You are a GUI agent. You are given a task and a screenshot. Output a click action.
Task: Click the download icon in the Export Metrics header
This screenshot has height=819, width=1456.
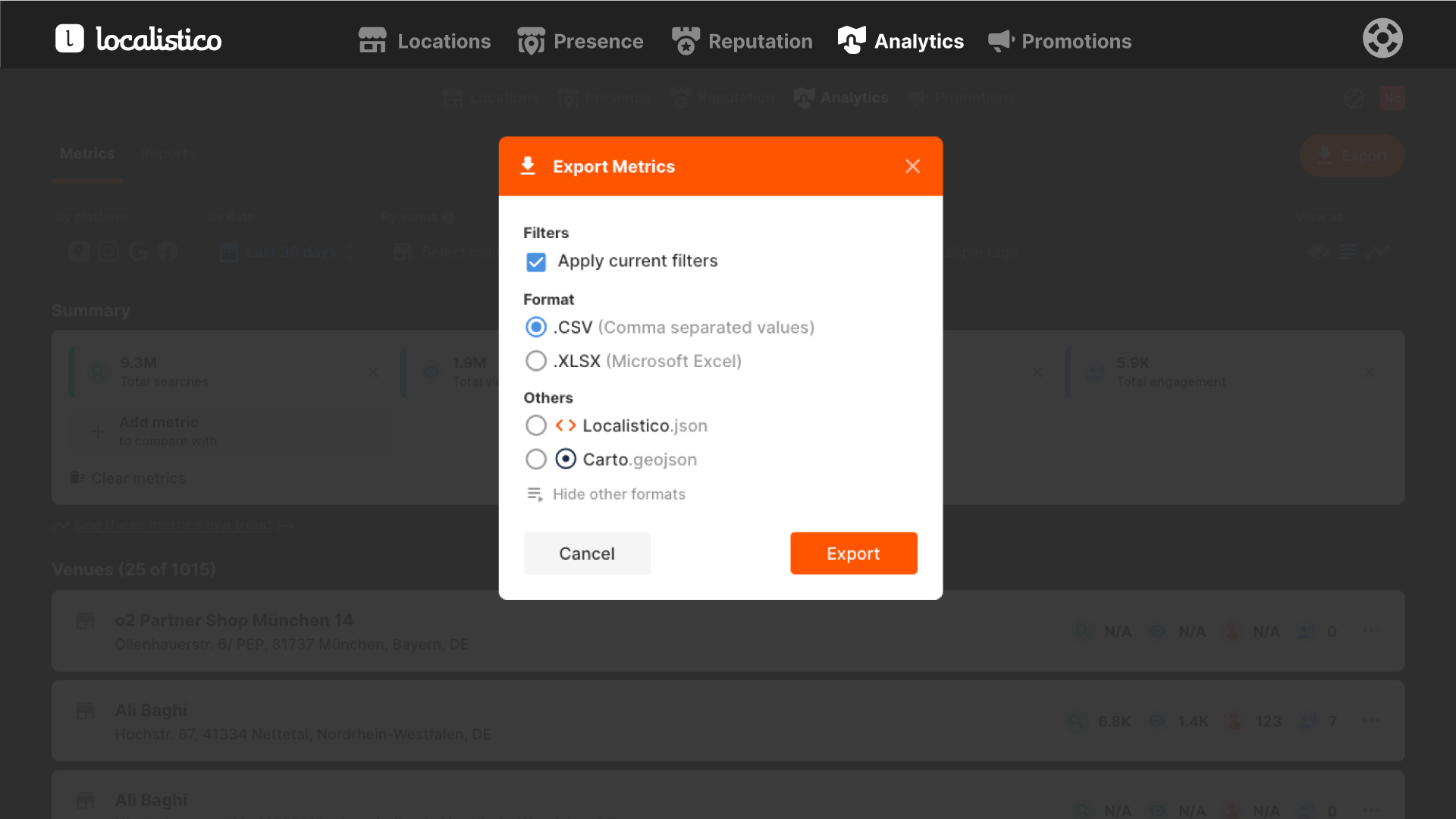(x=528, y=166)
